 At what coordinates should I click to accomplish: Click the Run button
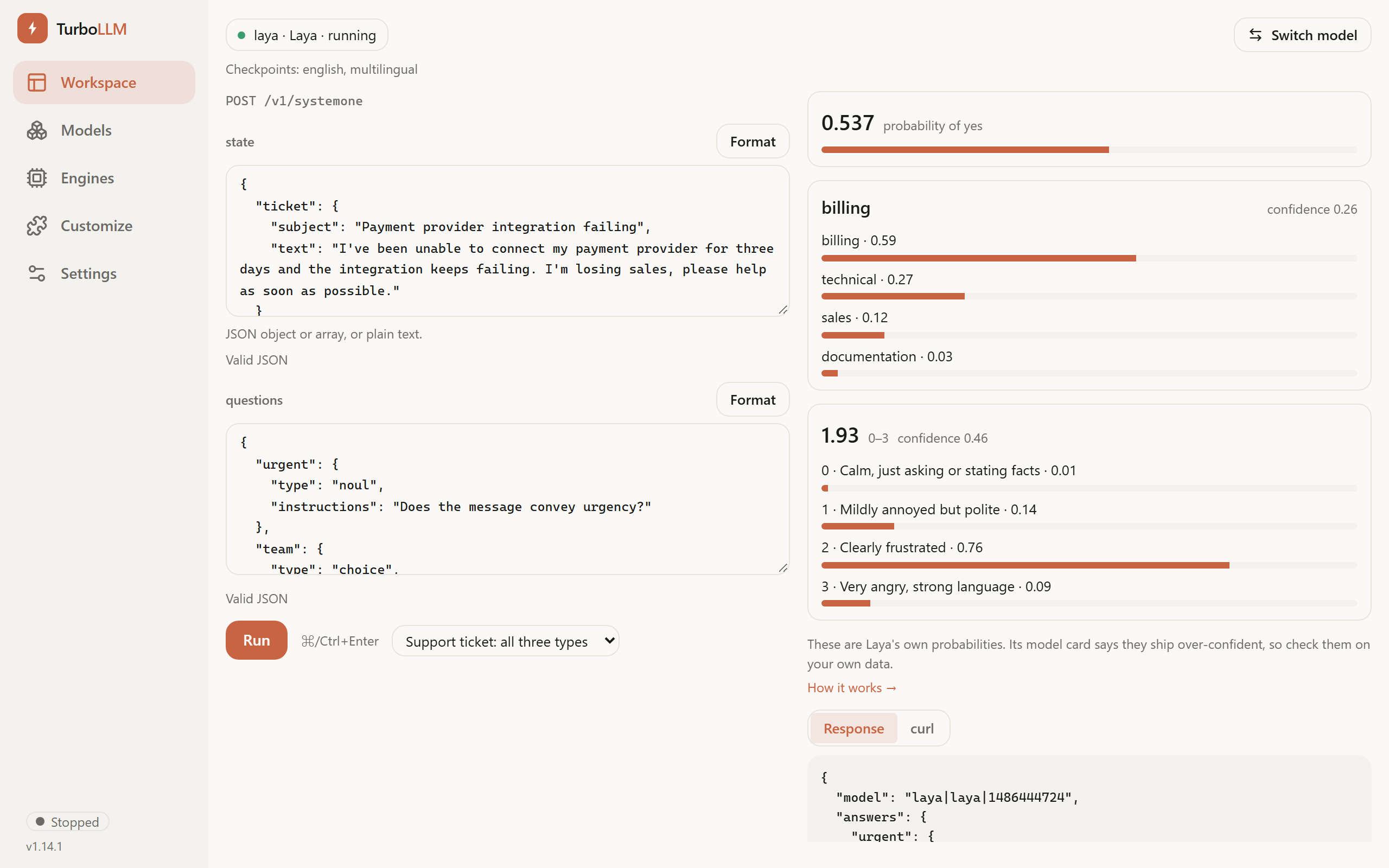click(x=256, y=640)
